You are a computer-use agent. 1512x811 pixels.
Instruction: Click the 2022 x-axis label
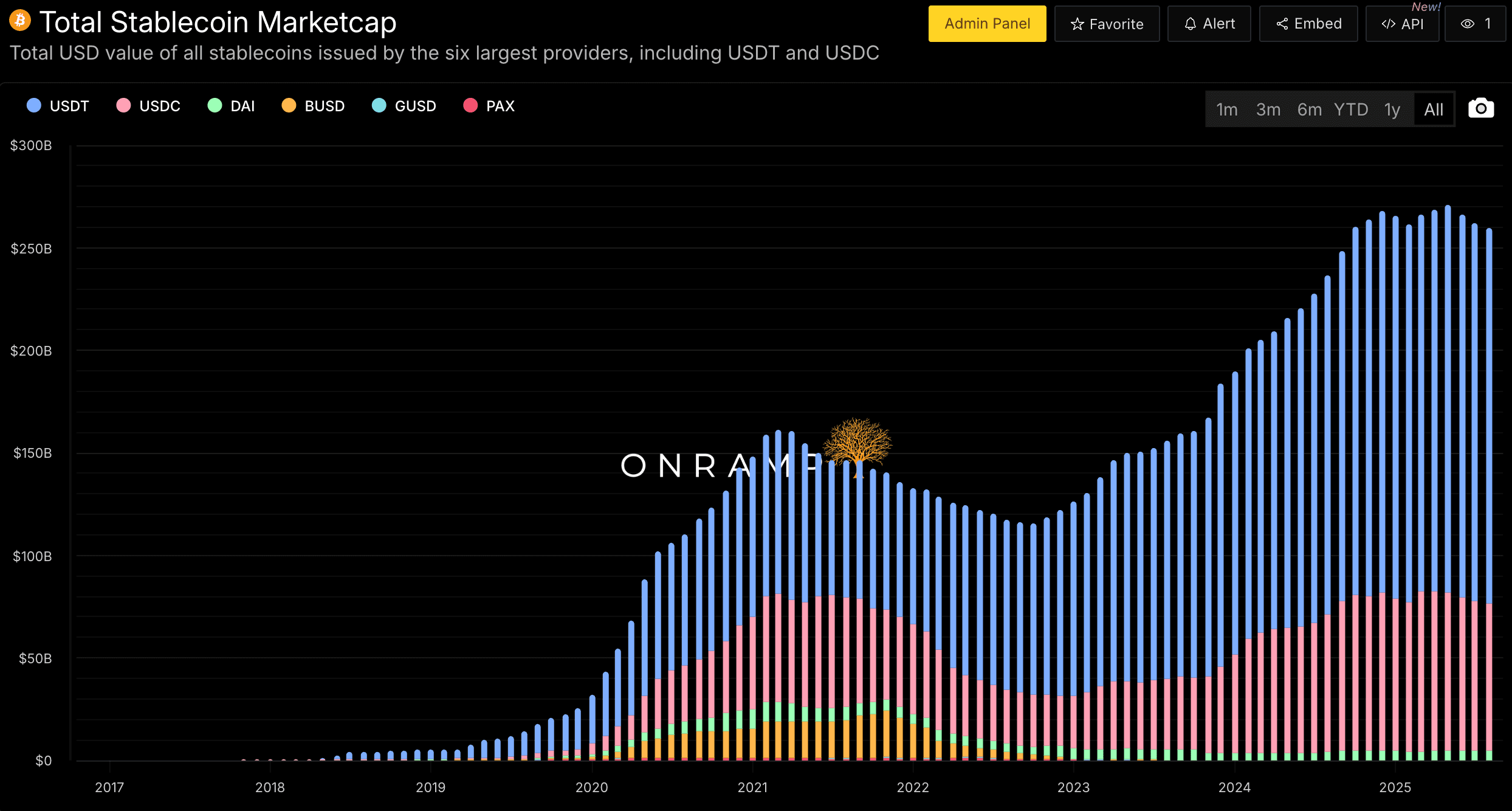(913, 787)
